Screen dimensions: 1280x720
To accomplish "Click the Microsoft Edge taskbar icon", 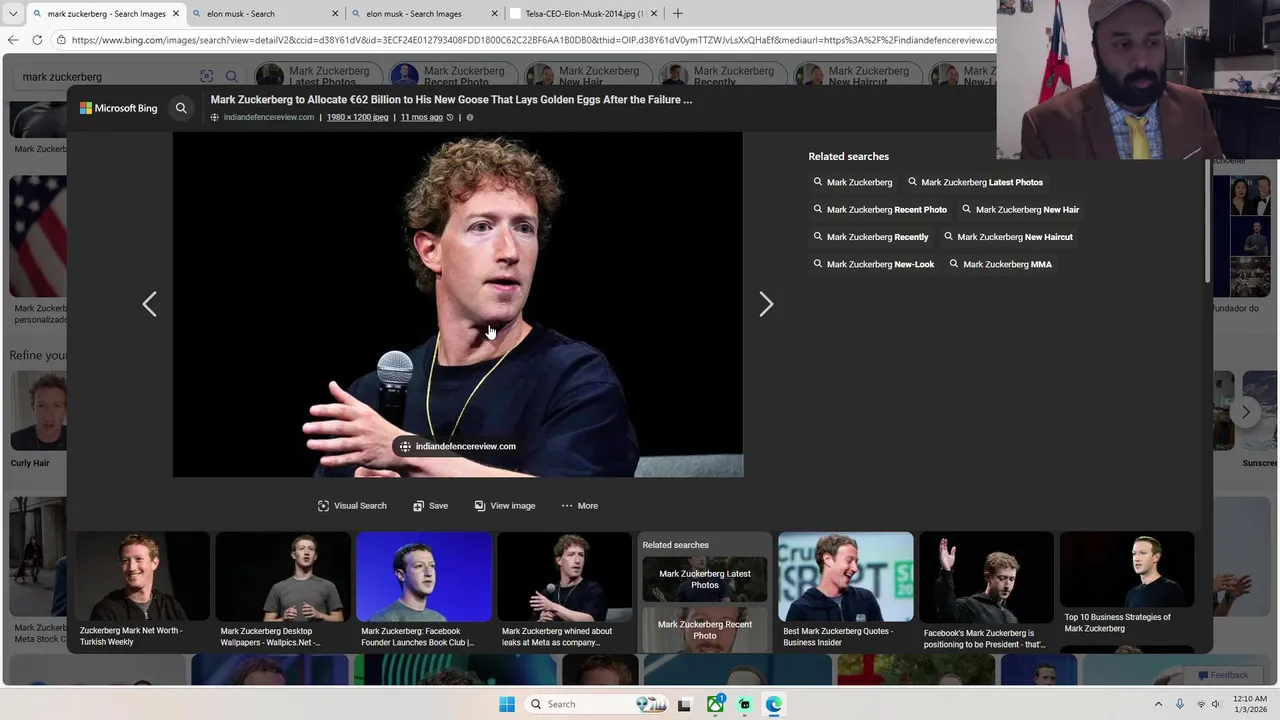I will [774, 705].
